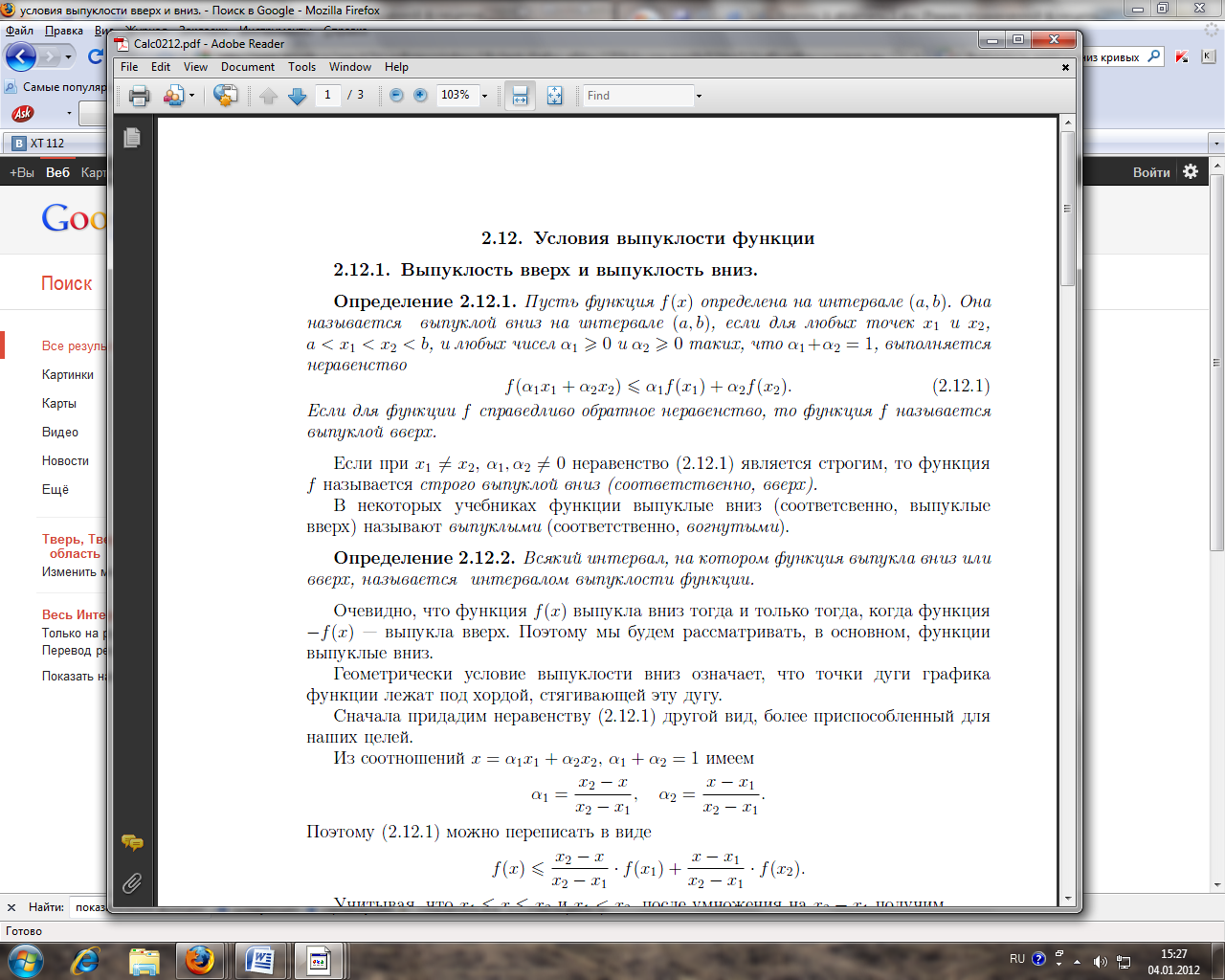
Task: Click the help question-mark tray icon
Action: click(1038, 959)
